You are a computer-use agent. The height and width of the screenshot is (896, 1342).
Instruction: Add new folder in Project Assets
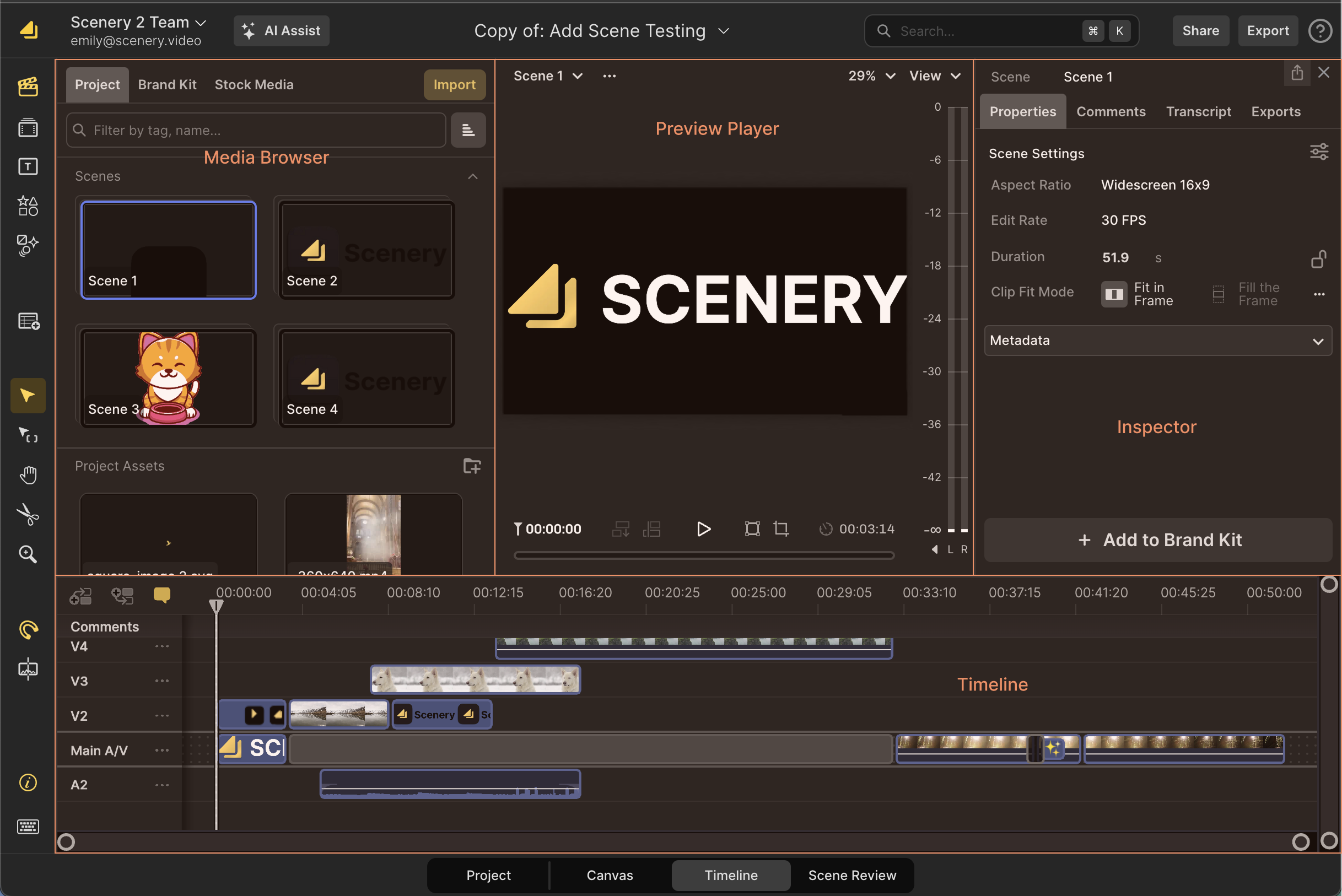pos(472,466)
